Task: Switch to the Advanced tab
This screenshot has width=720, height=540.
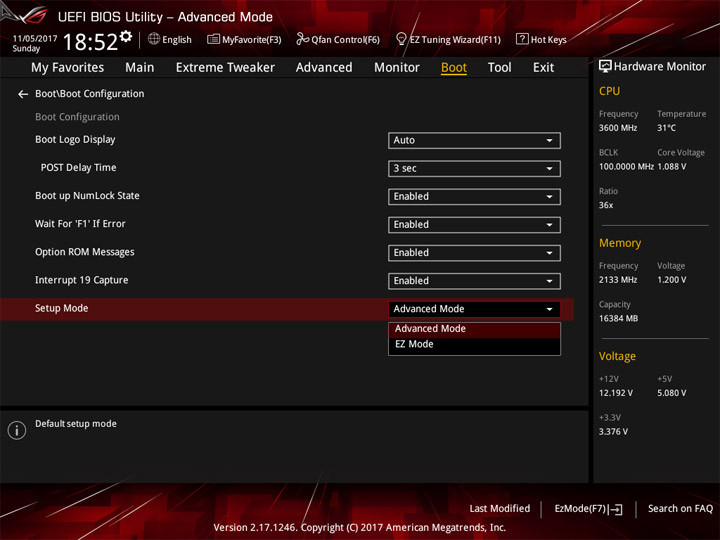Action: [x=324, y=68]
